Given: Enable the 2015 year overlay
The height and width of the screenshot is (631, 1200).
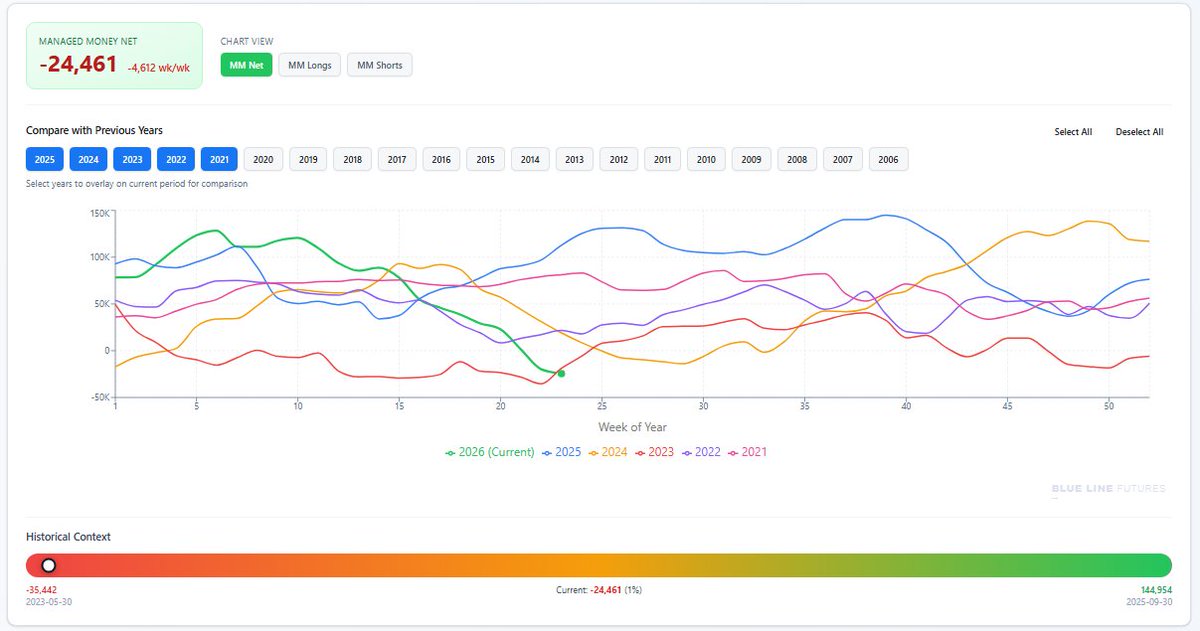Looking at the screenshot, I should 485,159.
